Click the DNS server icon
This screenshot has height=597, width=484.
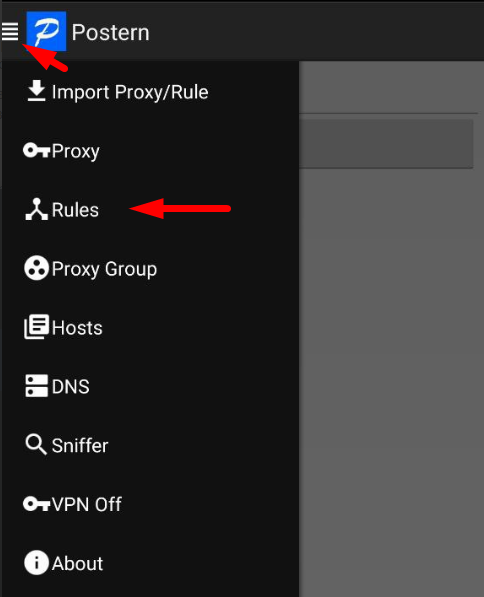[37, 386]
